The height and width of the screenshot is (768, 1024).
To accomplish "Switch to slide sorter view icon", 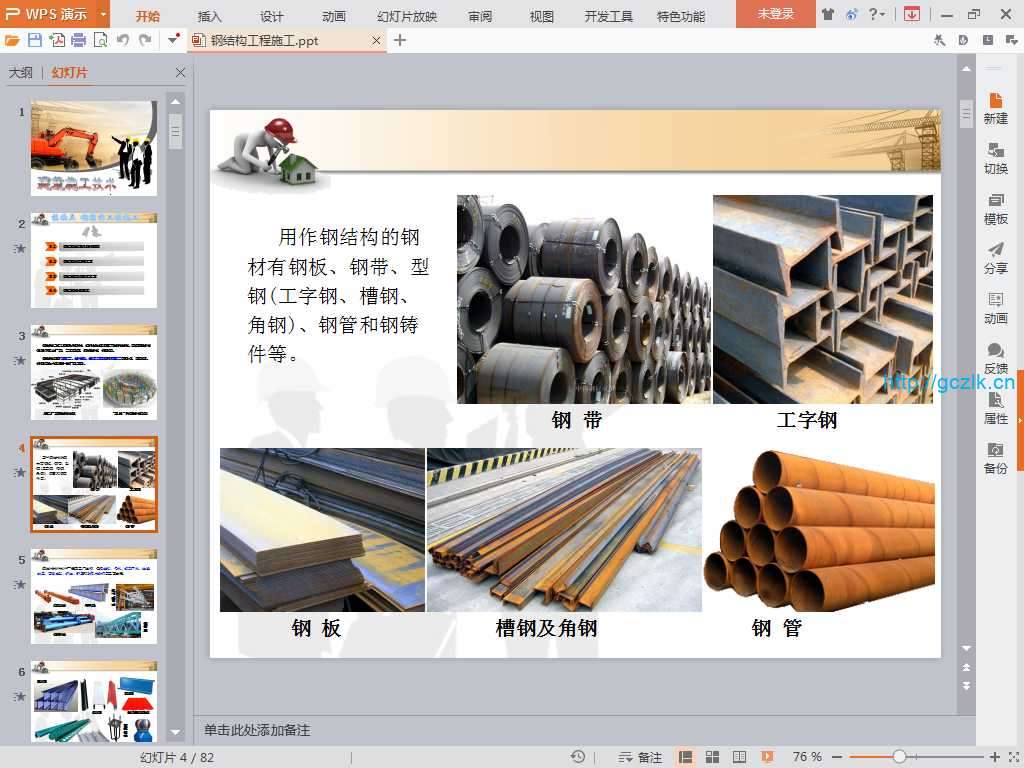I will [x=713, y=757].
